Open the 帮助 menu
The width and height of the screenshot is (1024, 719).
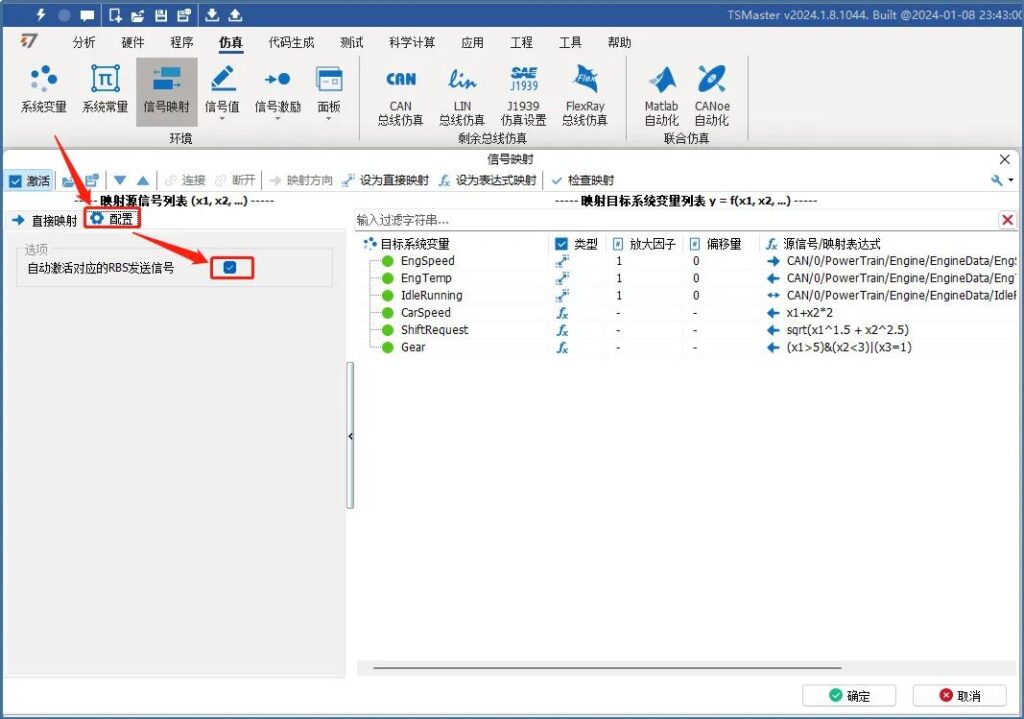(618, 42)
